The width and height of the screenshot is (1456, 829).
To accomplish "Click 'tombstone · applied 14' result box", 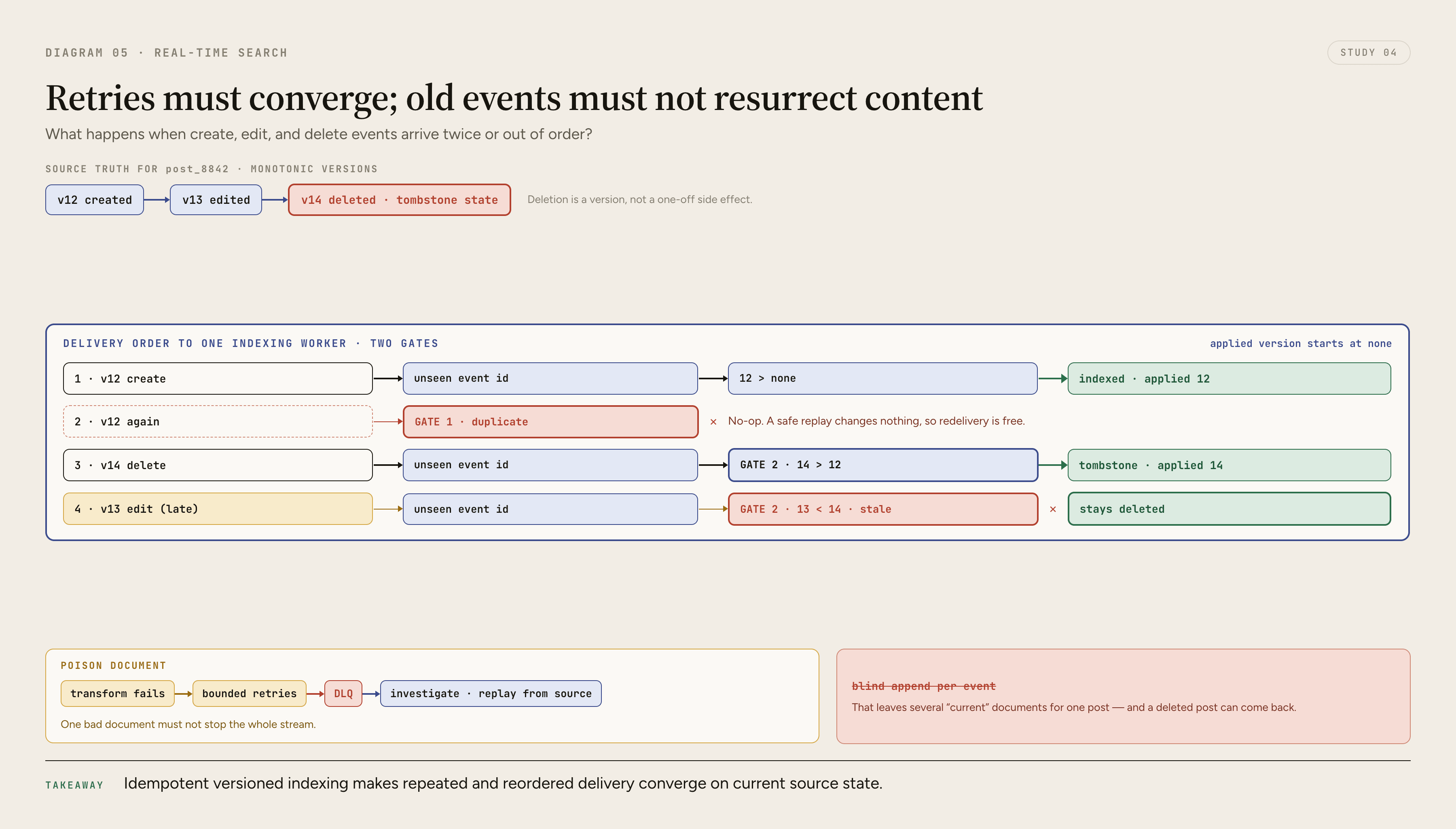I will click(x=1230, y=465).
